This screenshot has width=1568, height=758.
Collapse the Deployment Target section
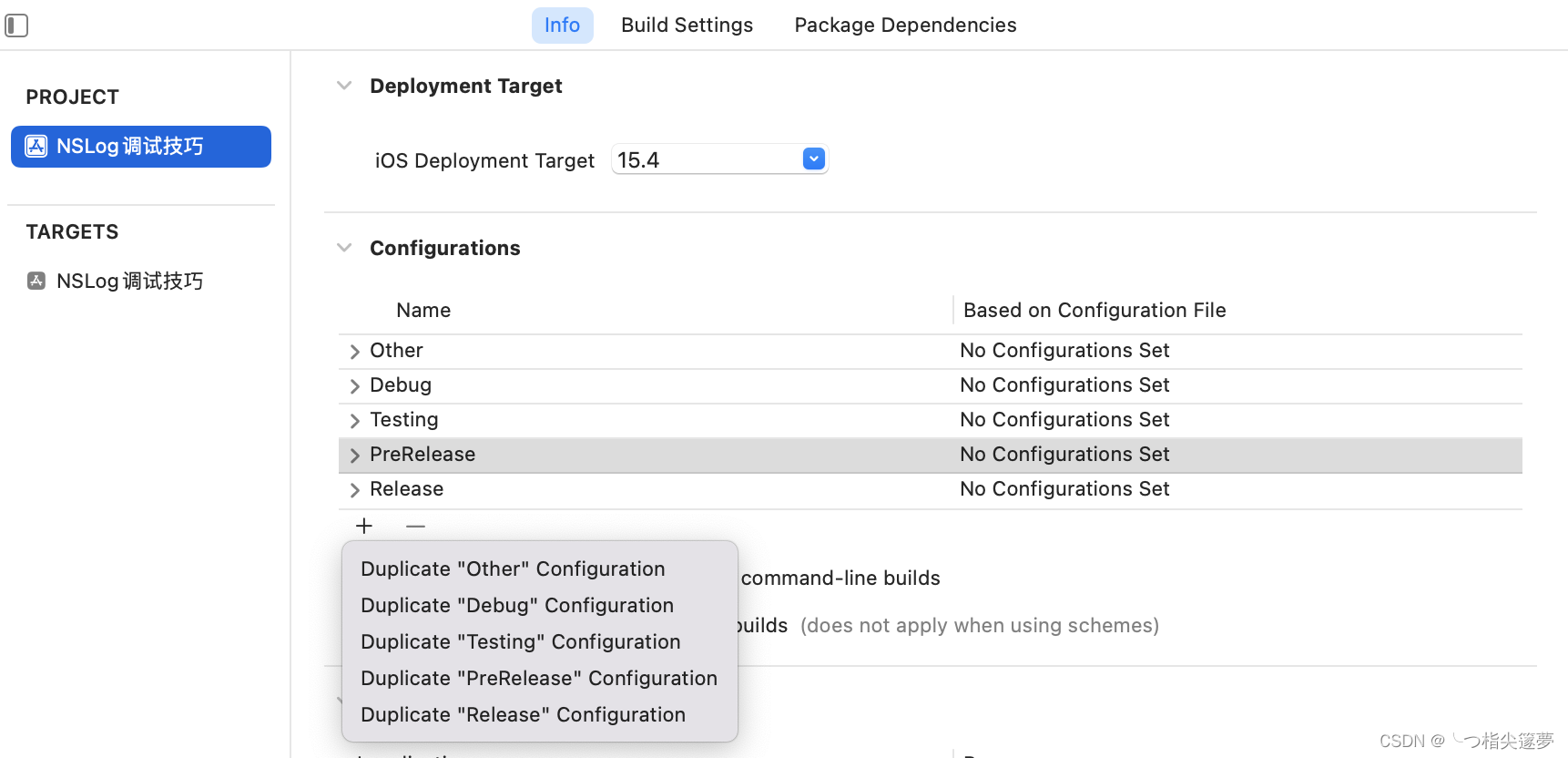(x=344, y=86)
